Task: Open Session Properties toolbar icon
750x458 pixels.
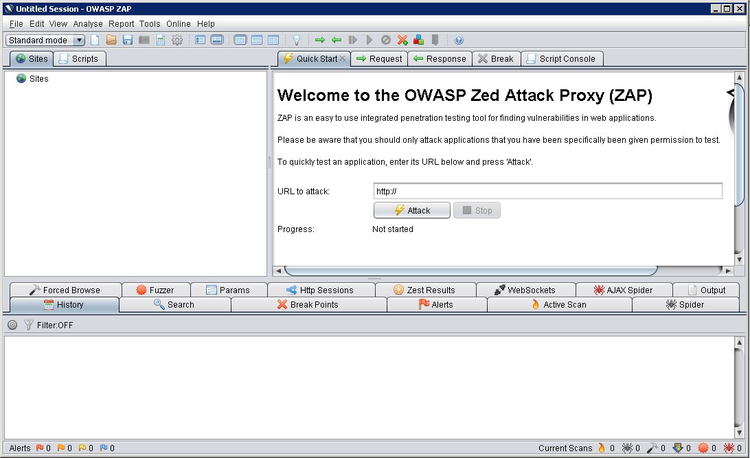Action: (x=161, y=40)
